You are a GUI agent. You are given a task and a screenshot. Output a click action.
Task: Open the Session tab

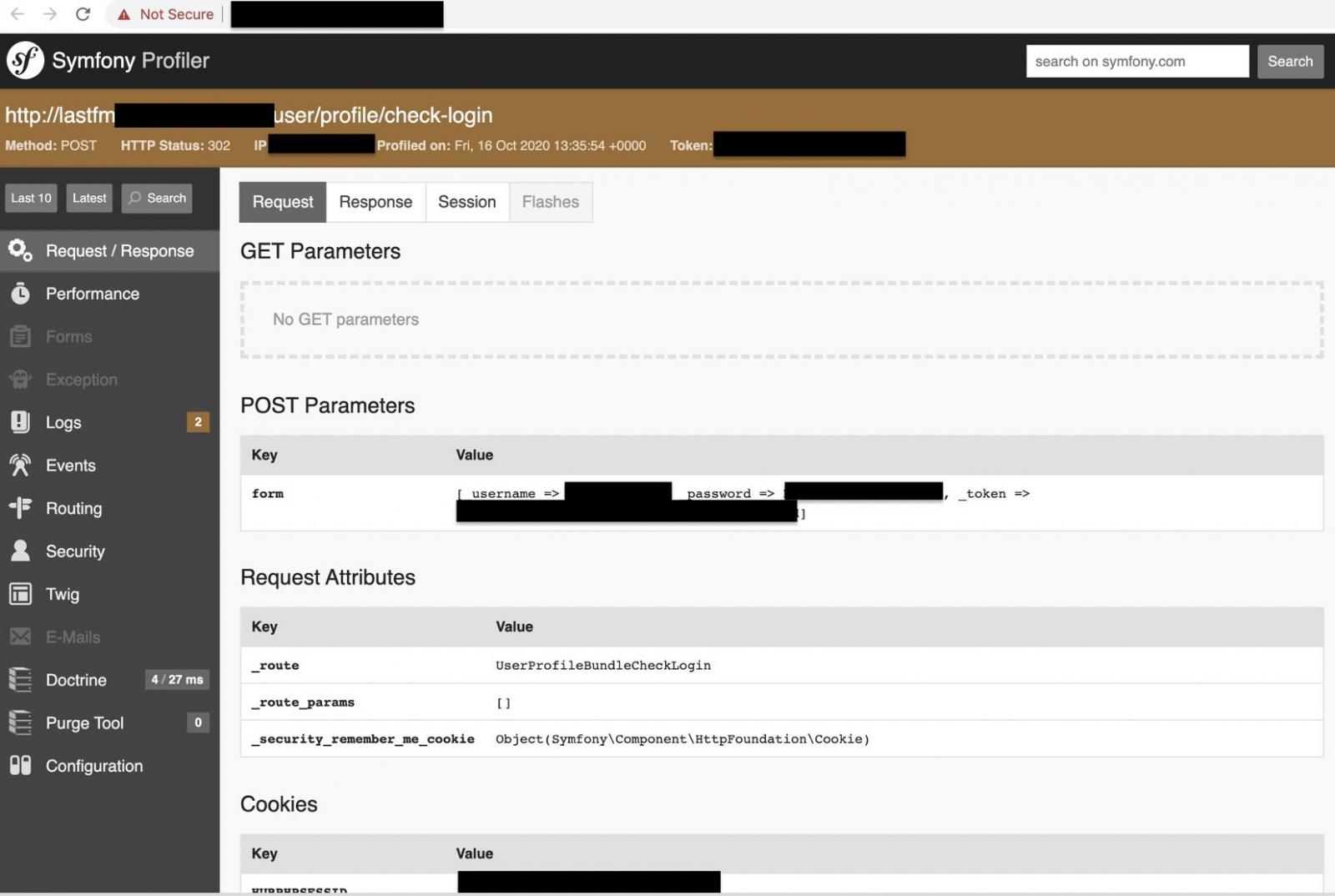tap(466, 202)
